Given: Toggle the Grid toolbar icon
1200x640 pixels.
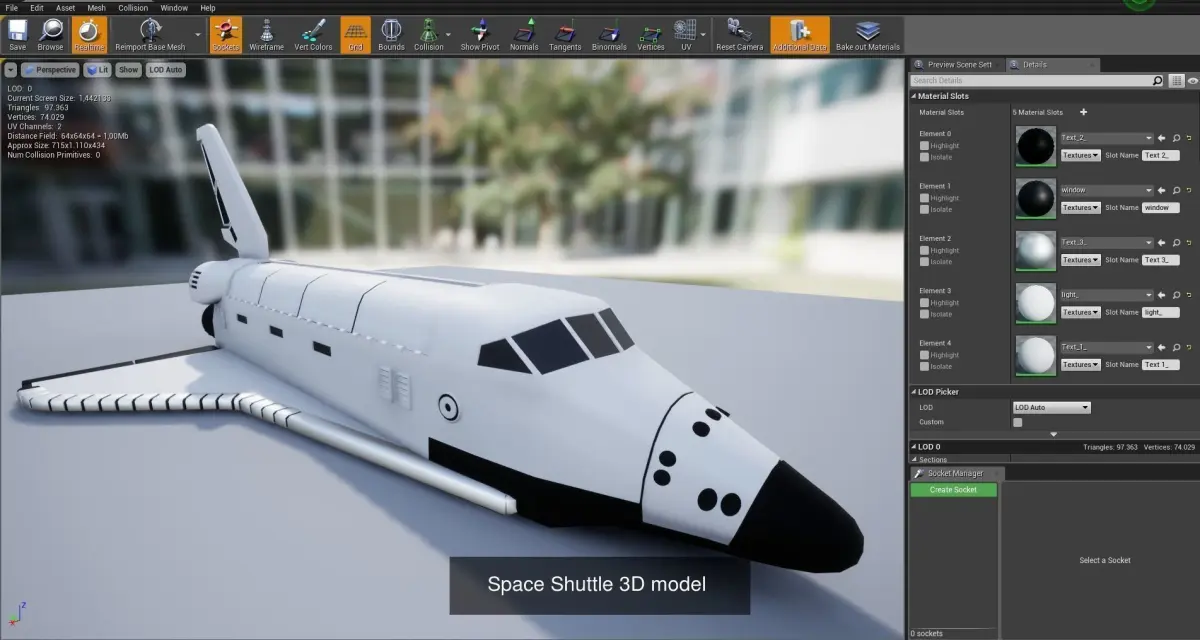Looking at the screenshot, I should click(355, 34).
